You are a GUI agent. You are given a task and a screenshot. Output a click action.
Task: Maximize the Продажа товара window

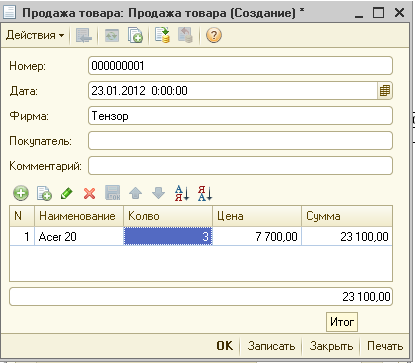(x=378, y=13)
